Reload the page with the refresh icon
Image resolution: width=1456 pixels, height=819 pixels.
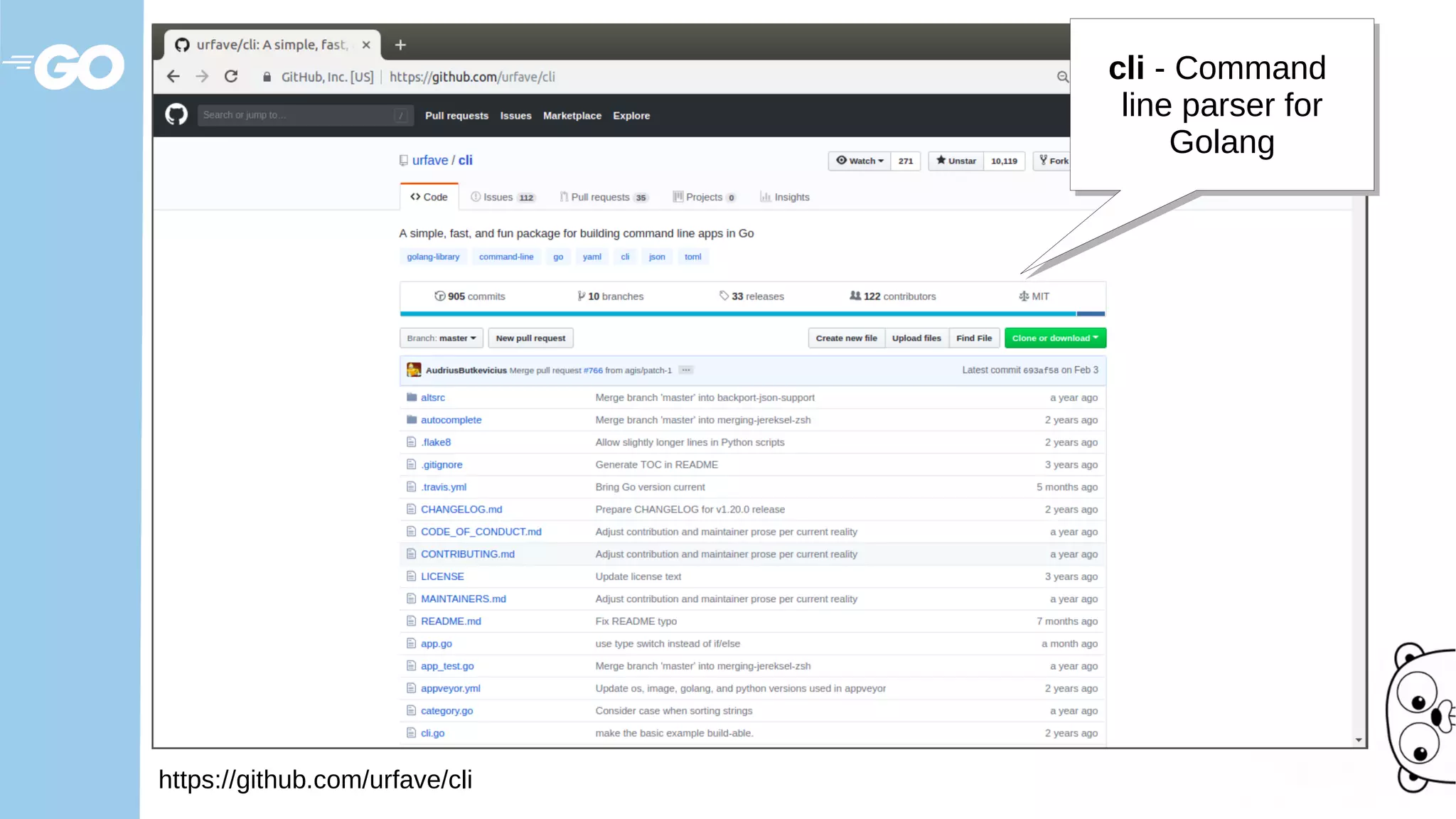pyautogui.click(x=231, y=76)
